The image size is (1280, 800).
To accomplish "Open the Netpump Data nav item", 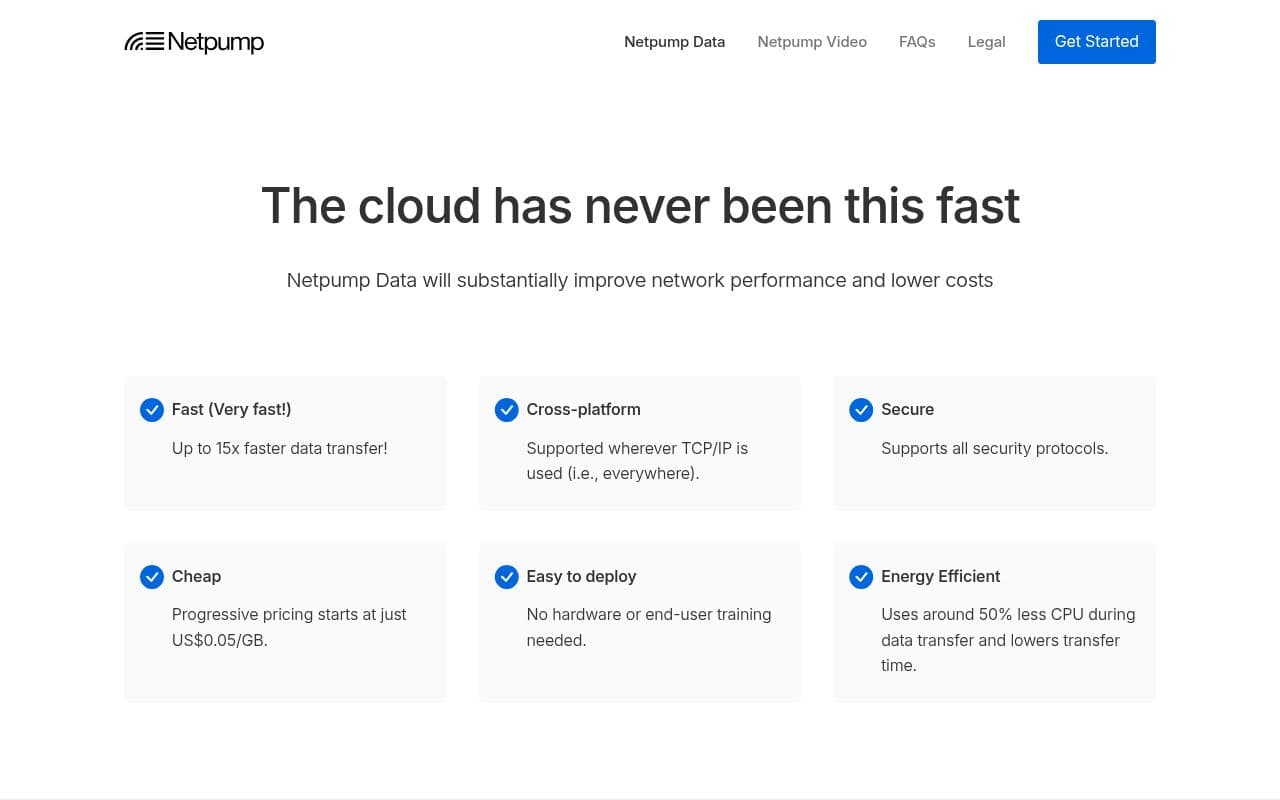I will 674,42.
